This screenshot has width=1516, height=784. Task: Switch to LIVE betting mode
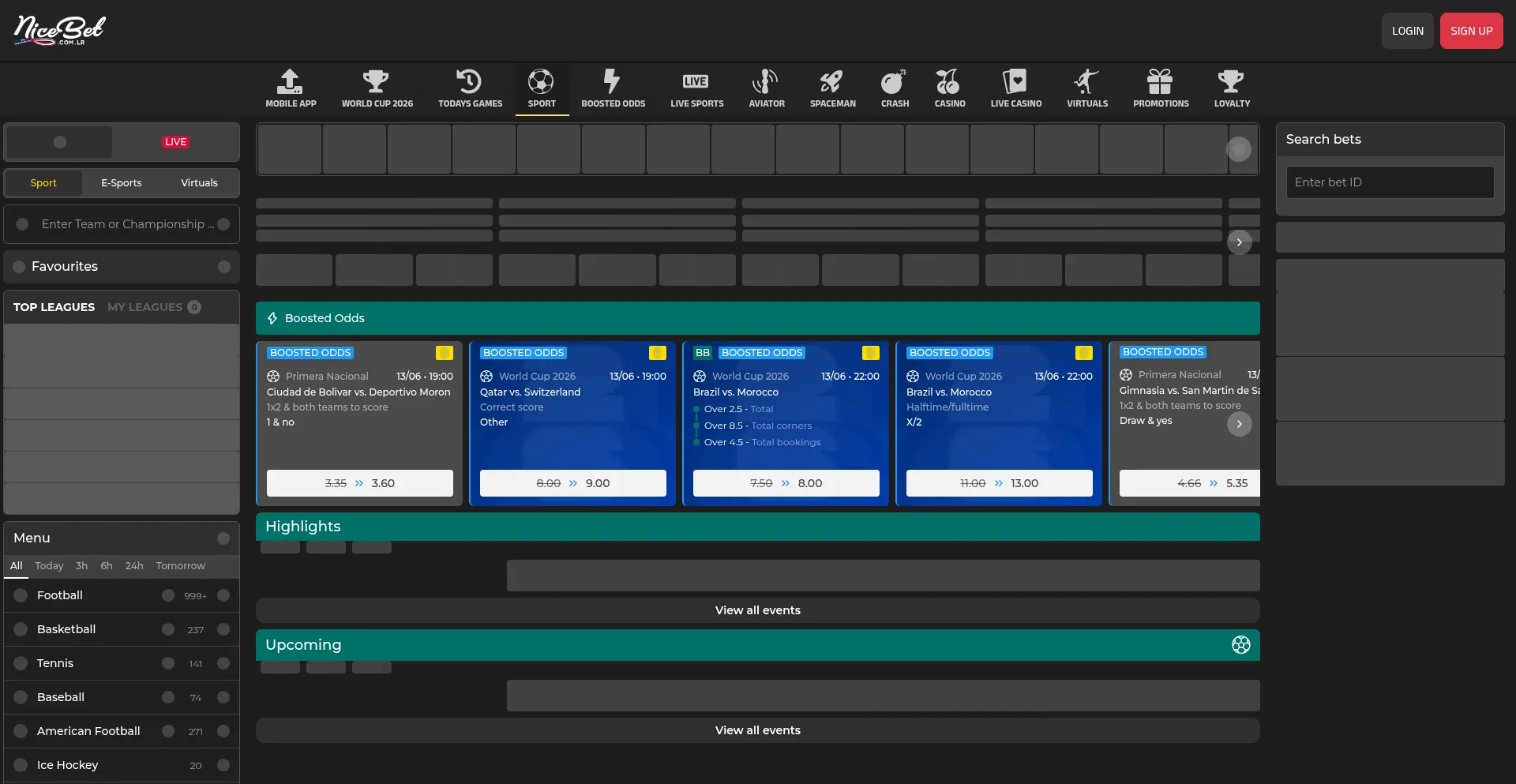[x=175, y=142]
